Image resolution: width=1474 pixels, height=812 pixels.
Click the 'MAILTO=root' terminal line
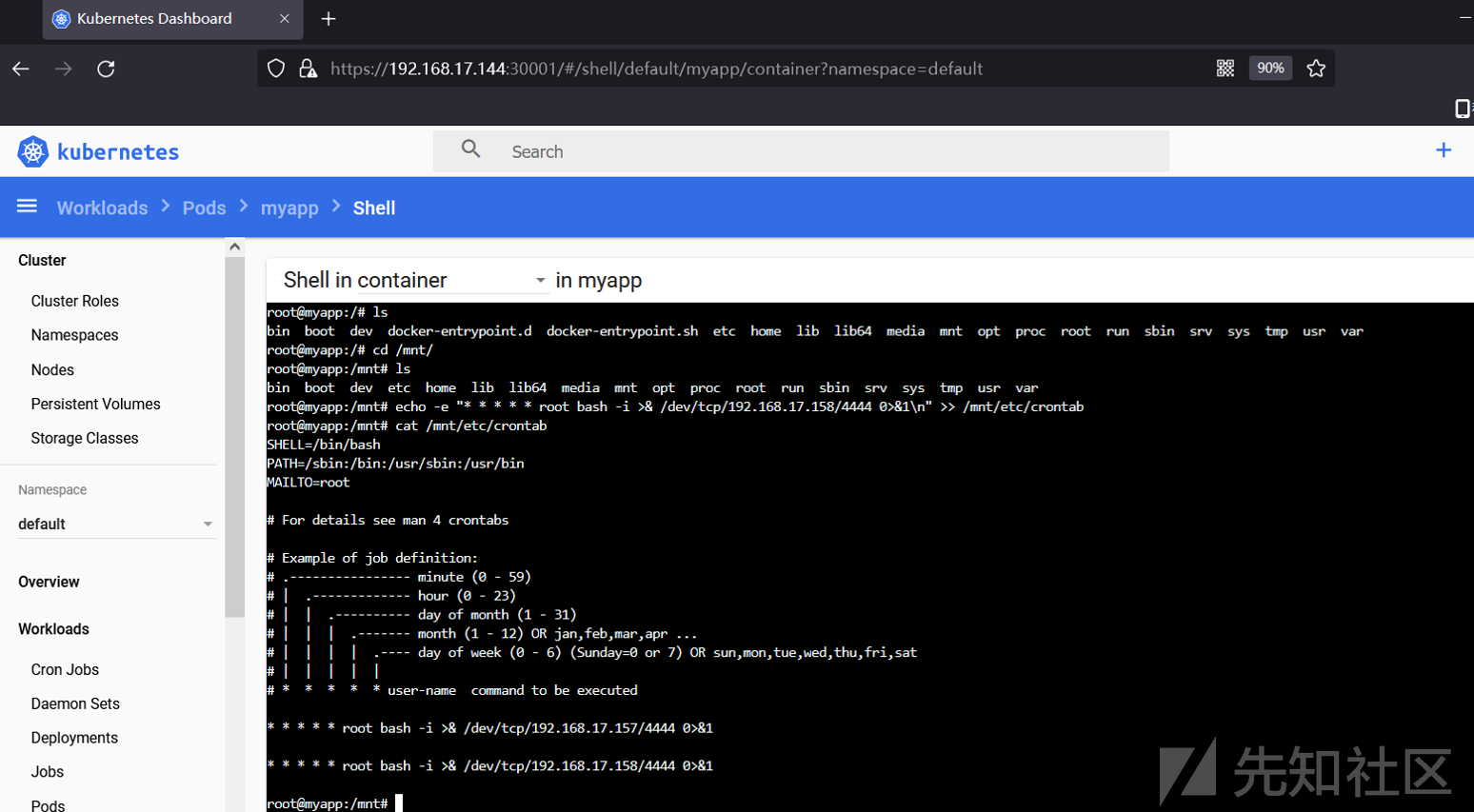pyautogui.click(x=309, y=483)
